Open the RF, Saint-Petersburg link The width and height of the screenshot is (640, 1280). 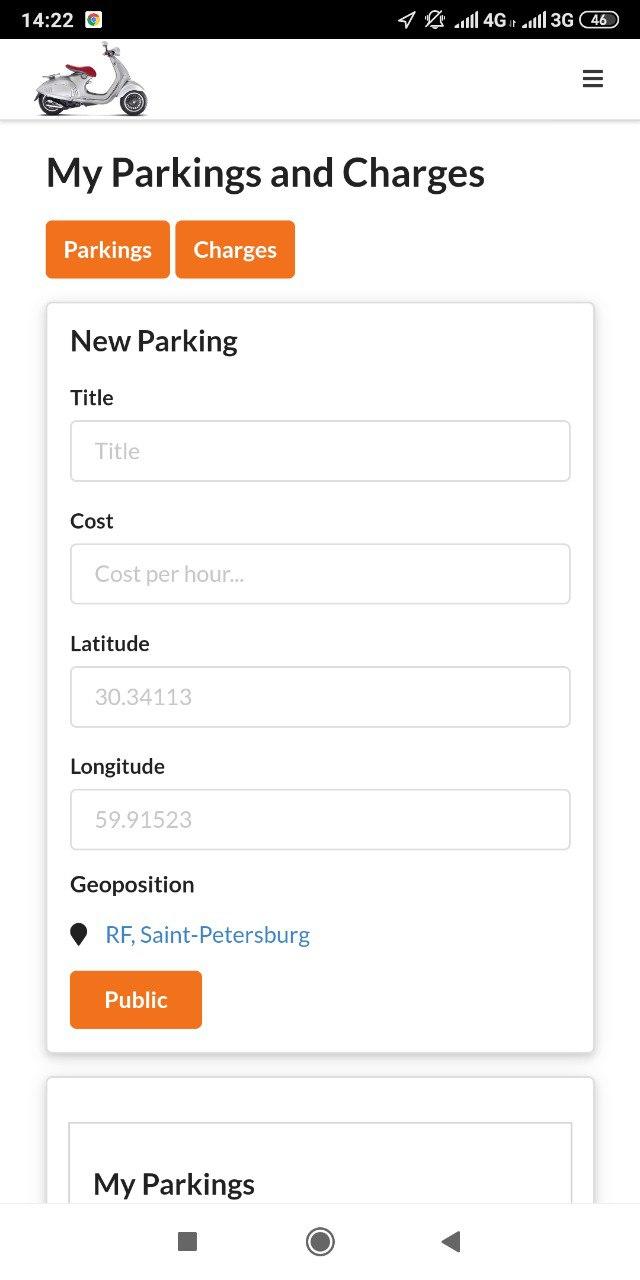[208, 935]
